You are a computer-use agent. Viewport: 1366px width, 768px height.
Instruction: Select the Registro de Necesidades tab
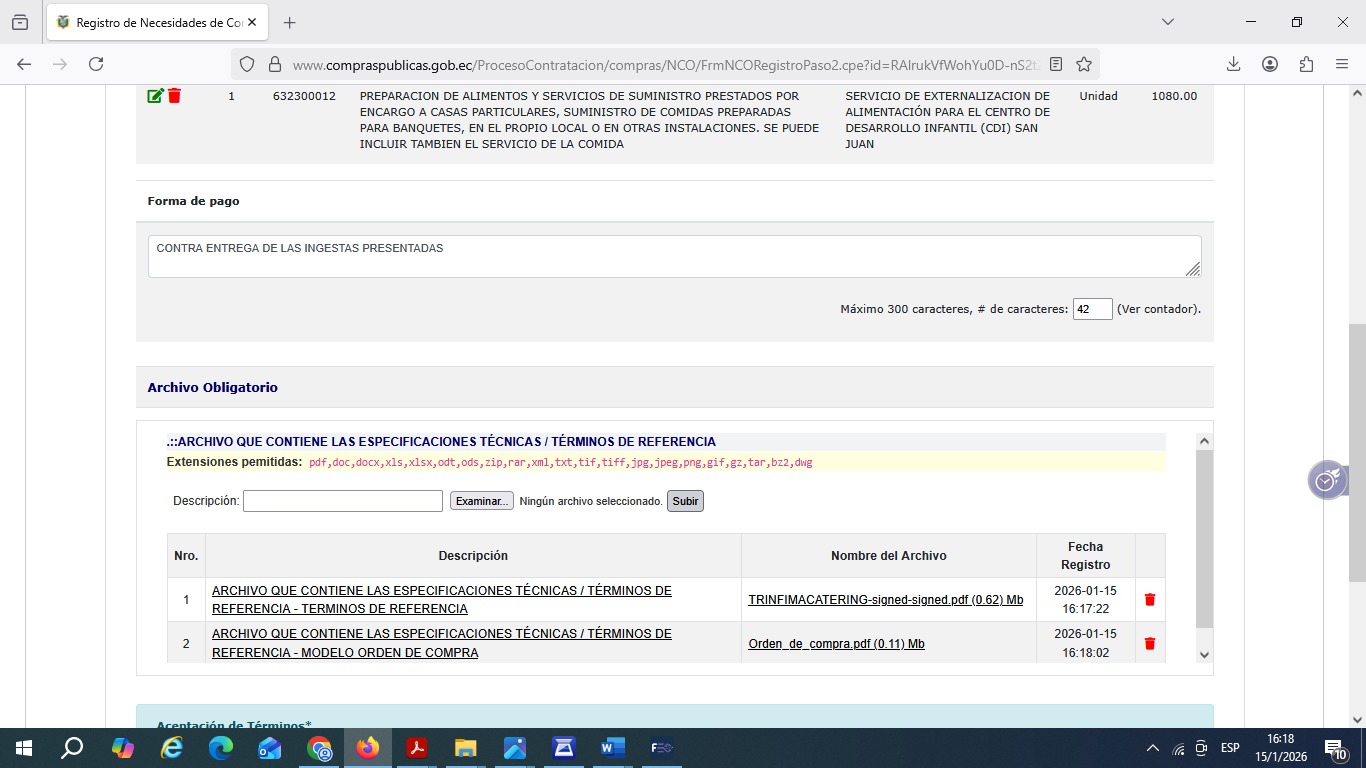click(150, 22)
